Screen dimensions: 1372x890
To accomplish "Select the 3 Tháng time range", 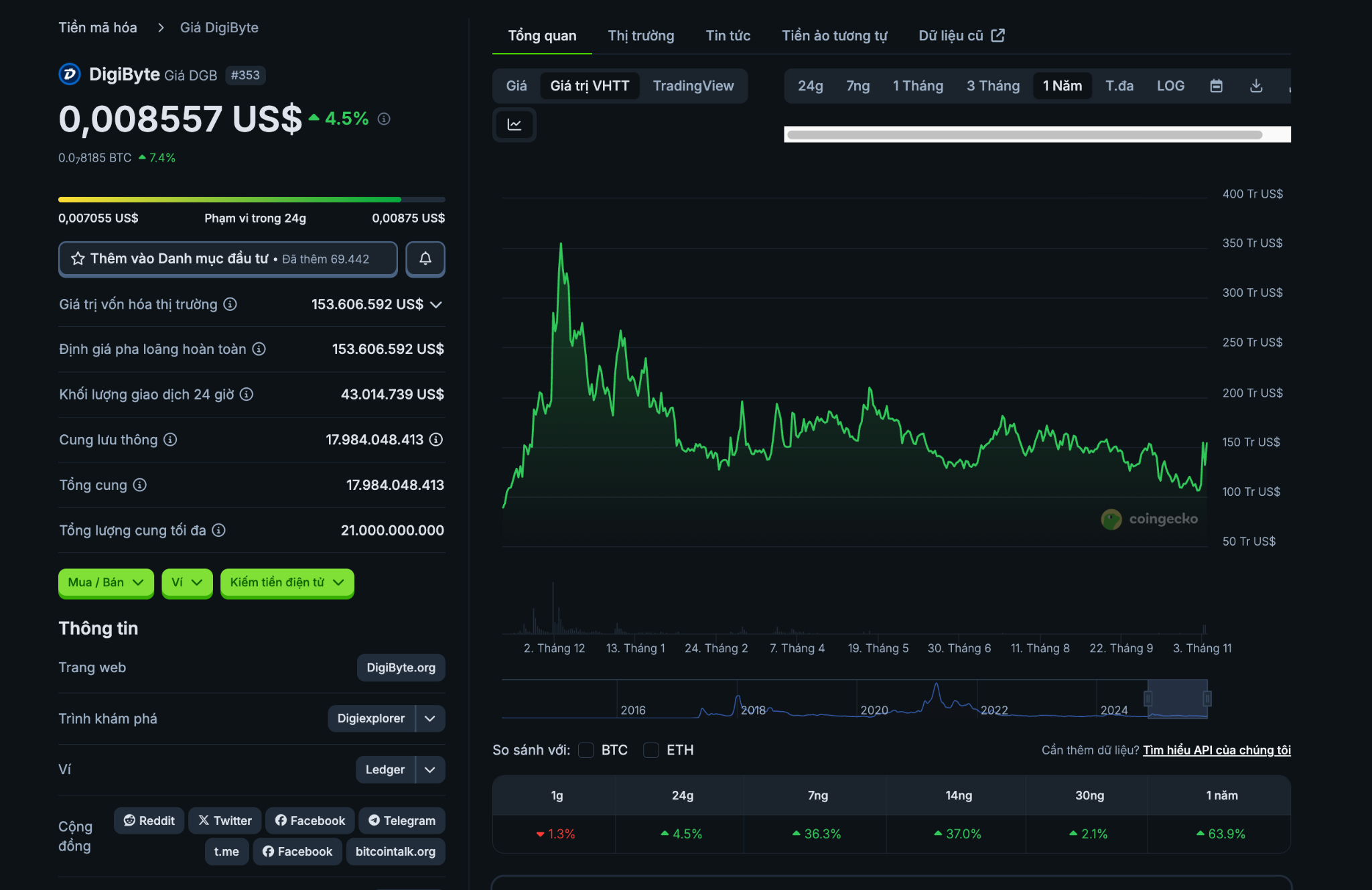I will coord(992,86).
